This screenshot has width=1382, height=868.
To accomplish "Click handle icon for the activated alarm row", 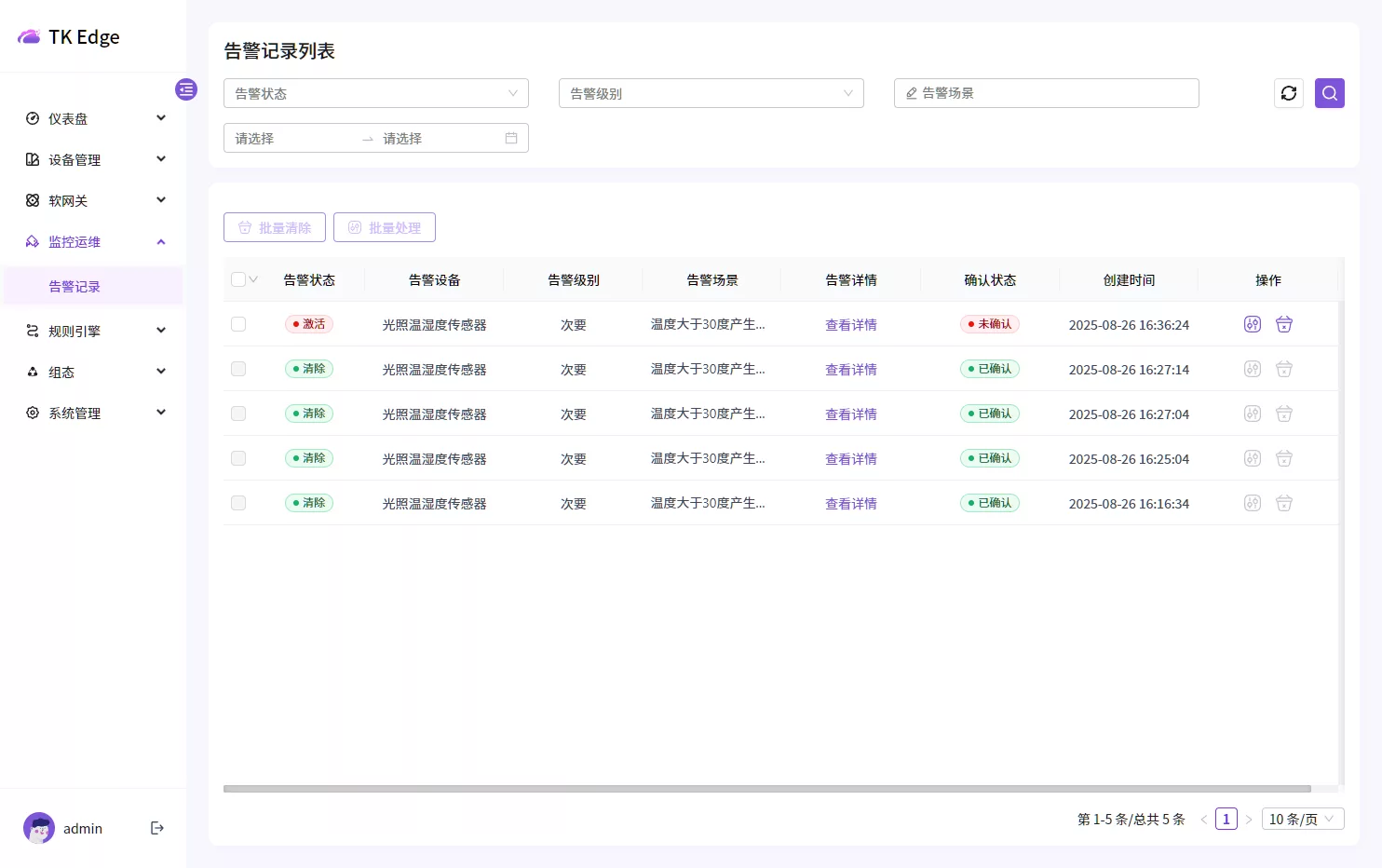I will tap(1252, 324).
